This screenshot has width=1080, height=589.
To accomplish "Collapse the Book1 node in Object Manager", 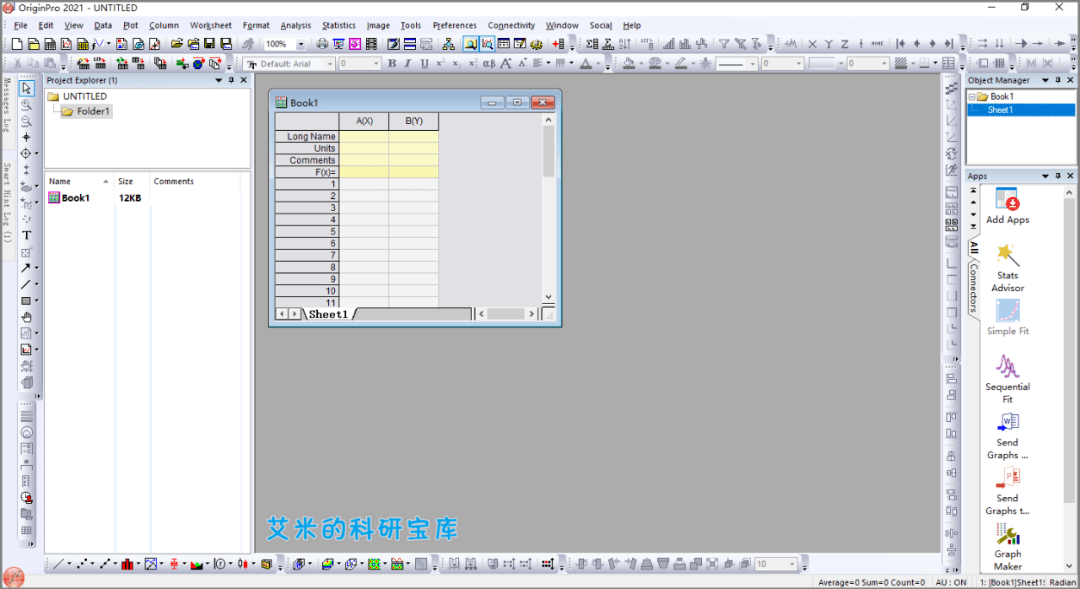I will click(972, 96).
